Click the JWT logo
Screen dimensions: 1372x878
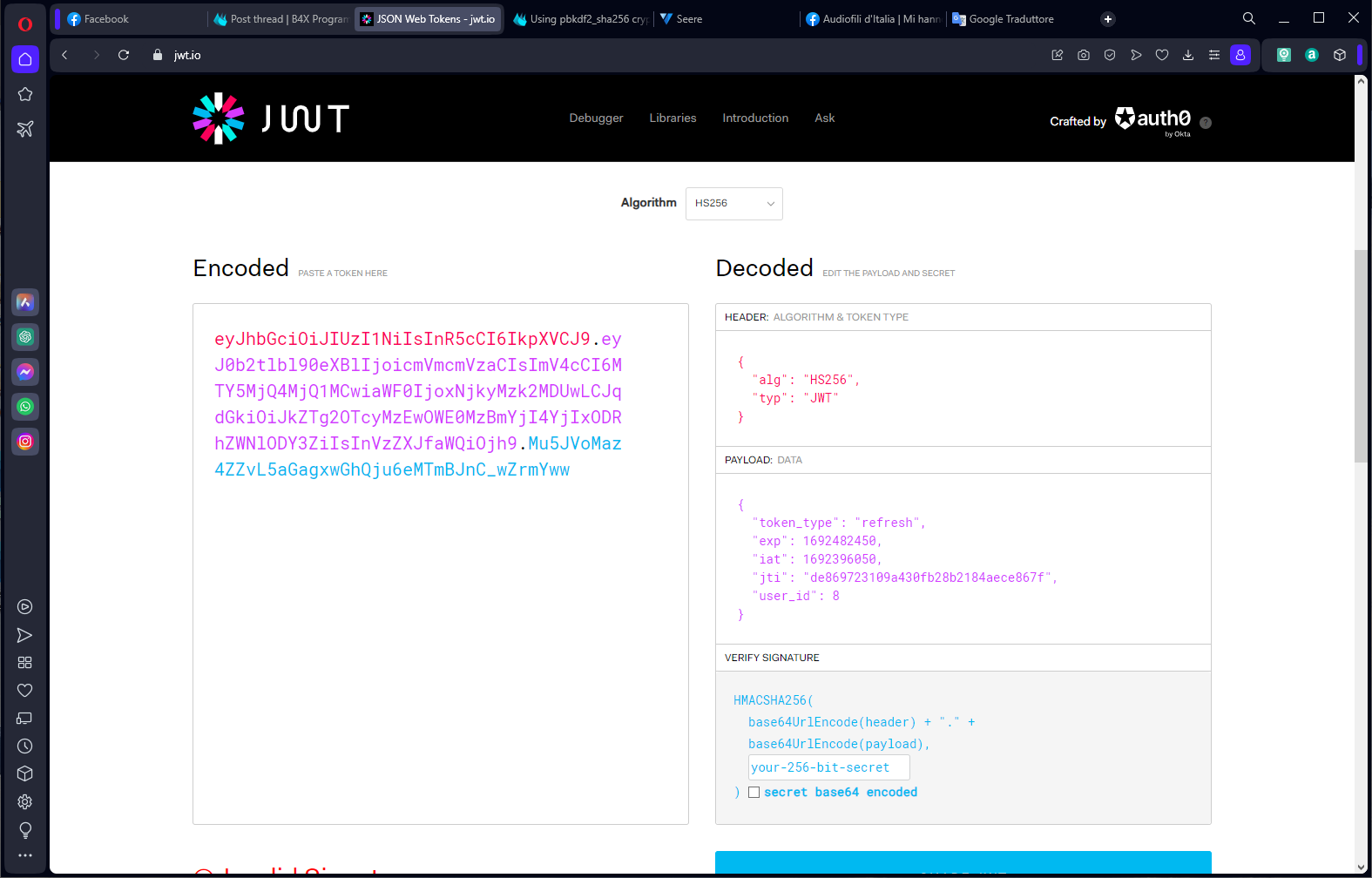[271, 118]
